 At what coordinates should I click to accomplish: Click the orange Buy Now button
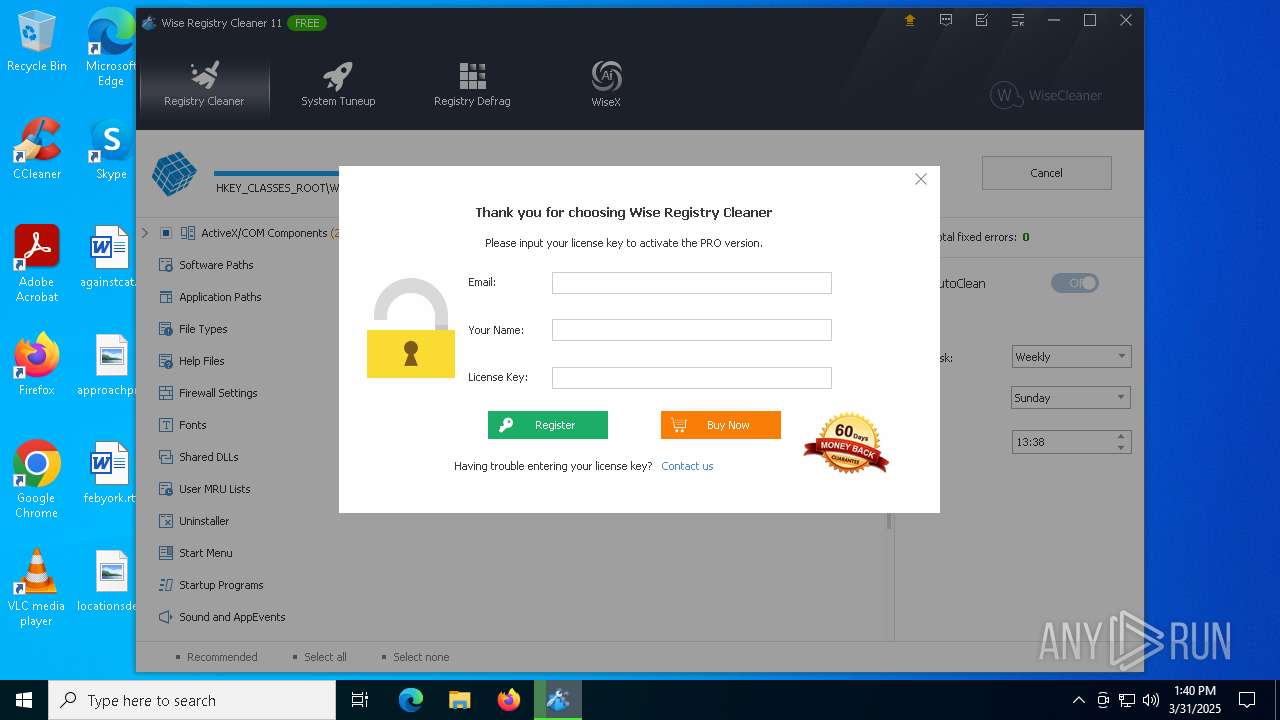[721, 425]
